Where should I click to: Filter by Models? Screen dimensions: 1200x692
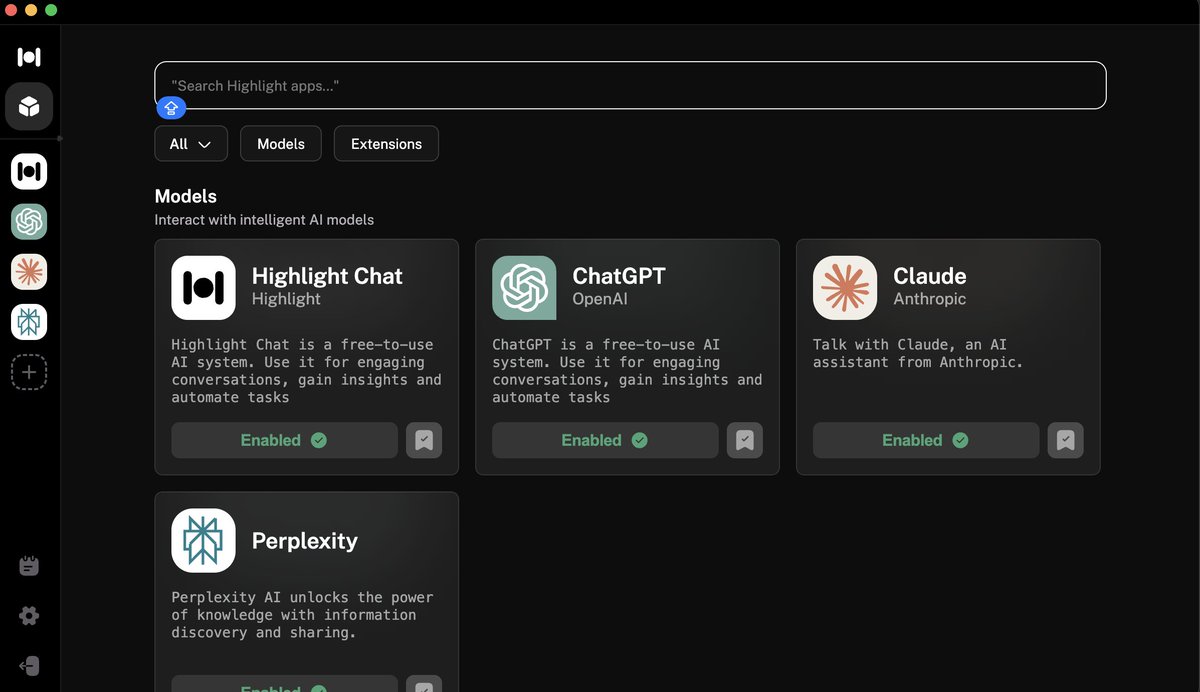tap(281, 144)
